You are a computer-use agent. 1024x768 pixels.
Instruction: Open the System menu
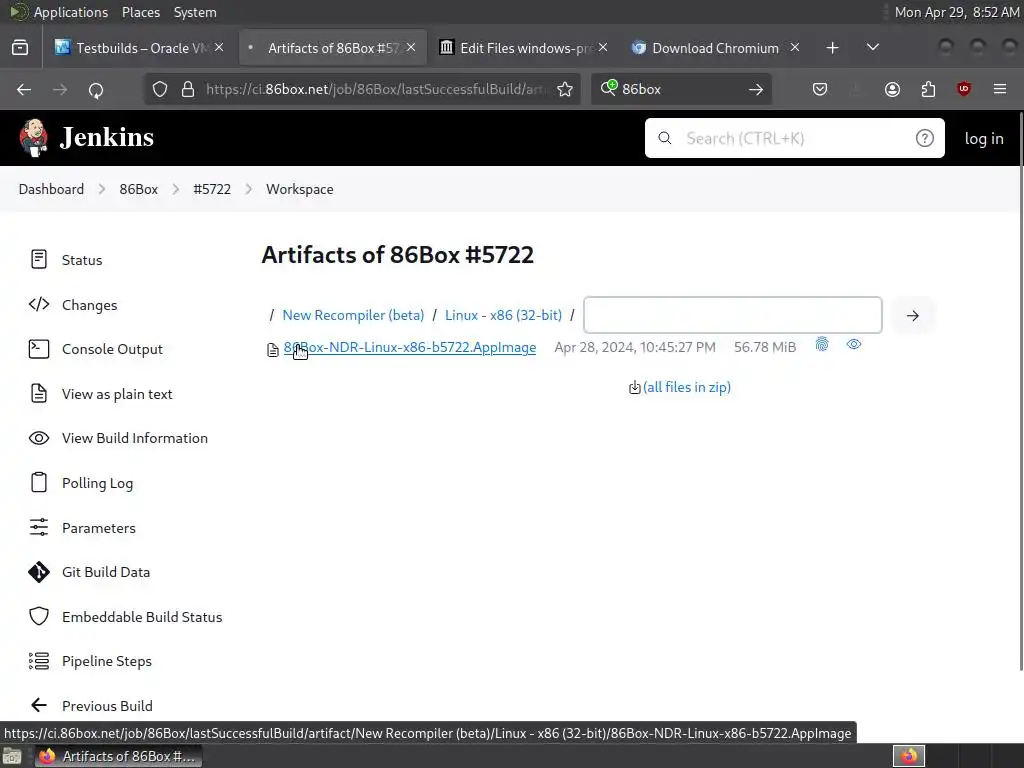195,12
